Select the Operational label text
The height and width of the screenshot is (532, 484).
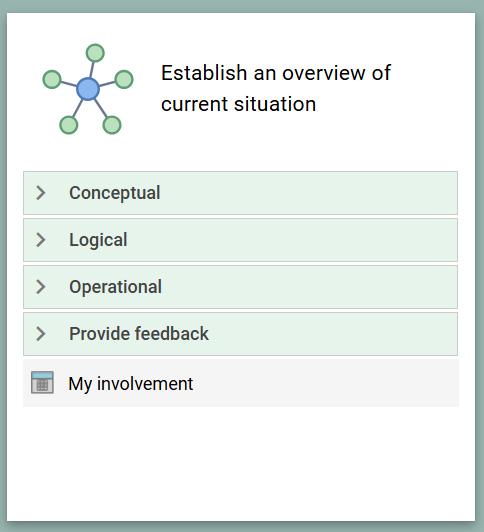pyautogui.click(x=116, y=287)
